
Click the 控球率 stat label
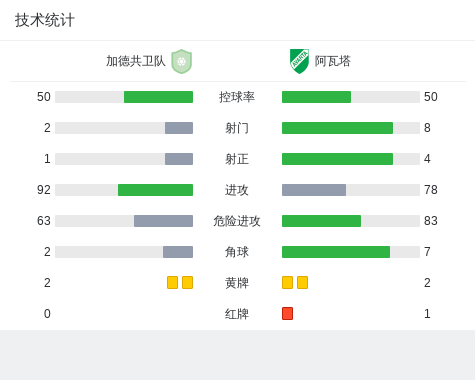click(237, 97)
